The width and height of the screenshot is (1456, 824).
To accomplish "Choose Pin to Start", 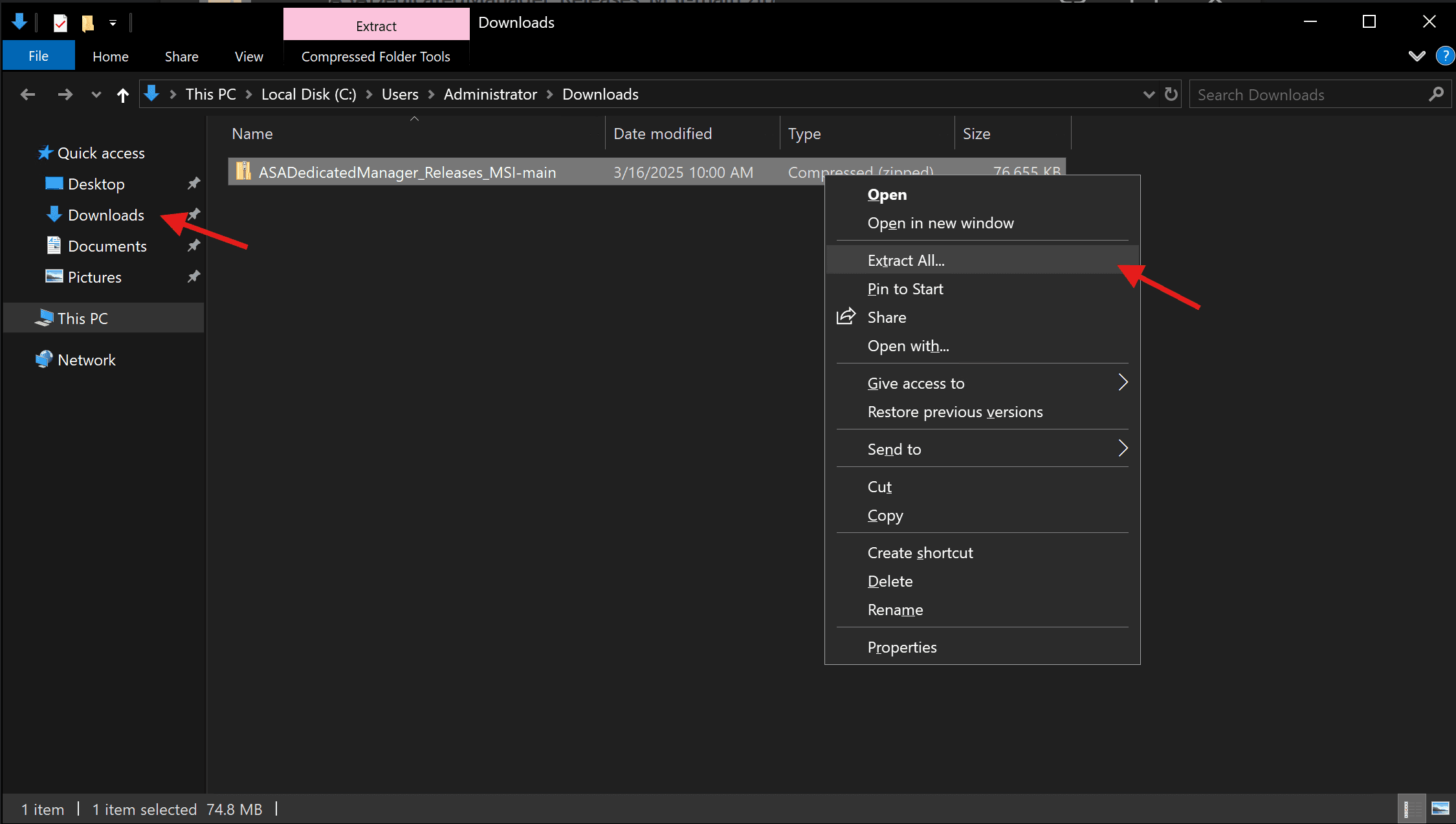I will [982, 289].
